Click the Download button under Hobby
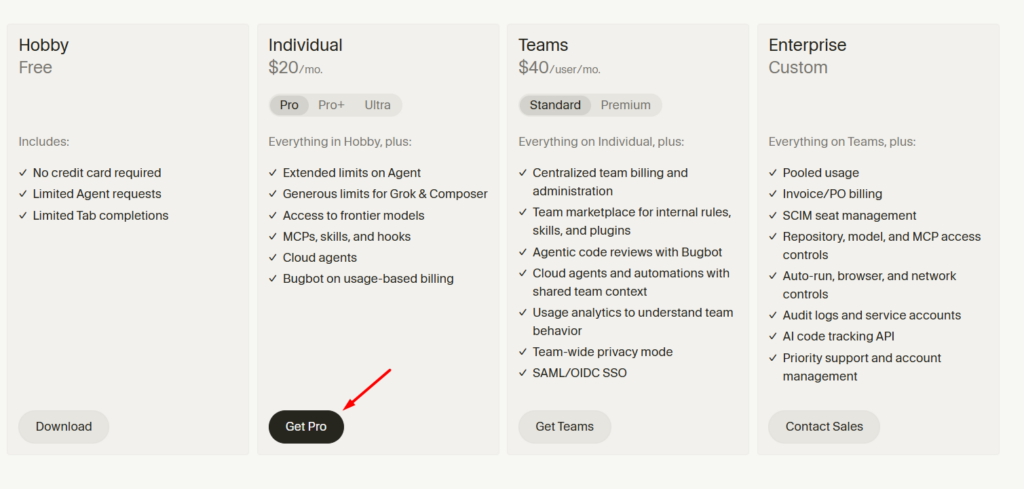Screen dimensions: 1024x489 [64, 427]
